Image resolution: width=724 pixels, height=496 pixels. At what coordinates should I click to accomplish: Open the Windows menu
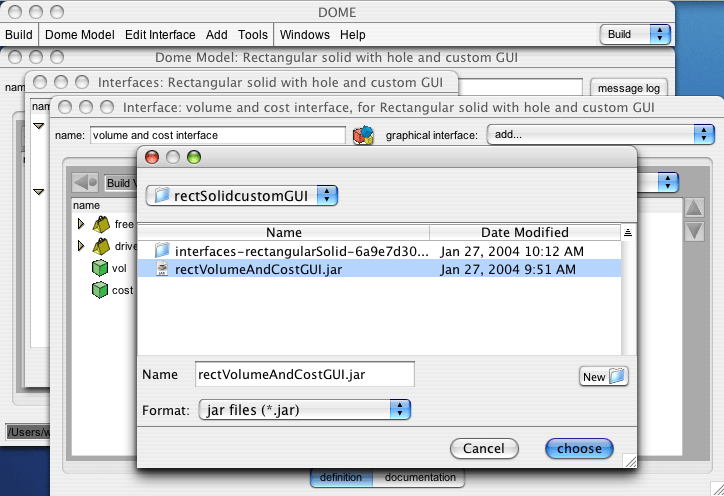pyautogui.click(x=305, y=35)
